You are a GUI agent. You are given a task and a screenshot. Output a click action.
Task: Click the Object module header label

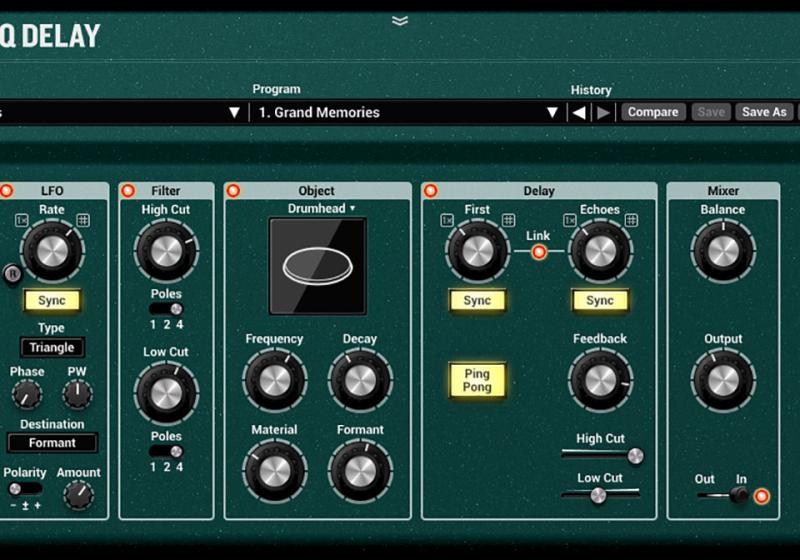pos(317,191)
